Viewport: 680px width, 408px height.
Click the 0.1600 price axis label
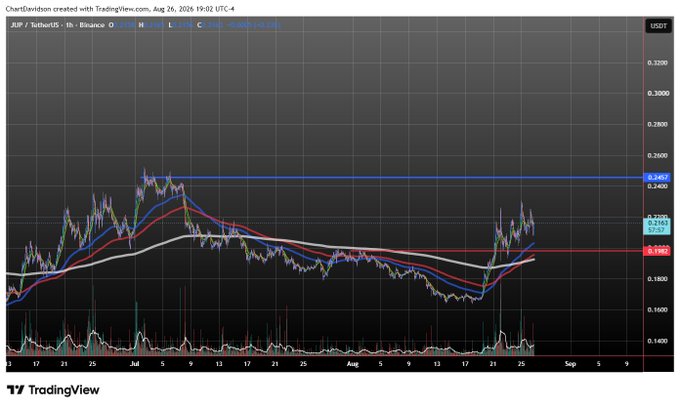657,310
